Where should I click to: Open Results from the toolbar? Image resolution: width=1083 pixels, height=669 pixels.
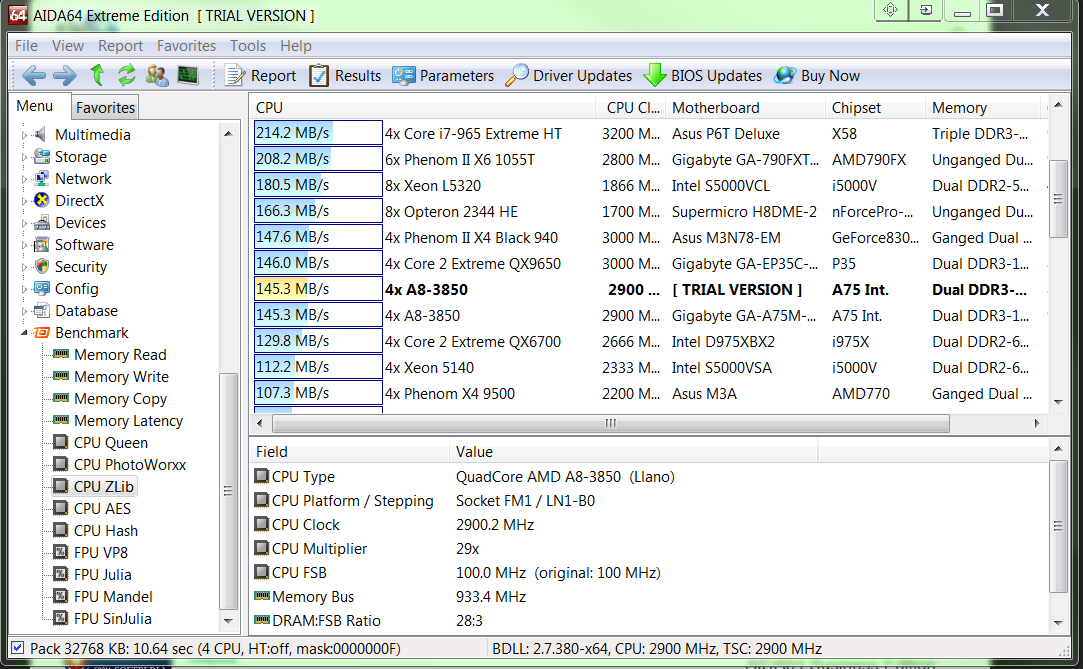click(x=345, y=75)
